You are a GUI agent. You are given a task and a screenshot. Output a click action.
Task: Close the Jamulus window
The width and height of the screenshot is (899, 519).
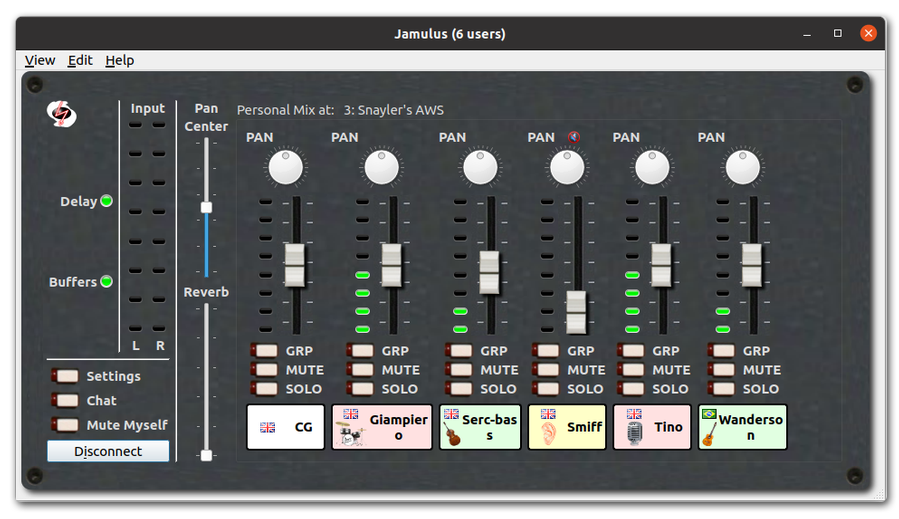coord(868,33)
